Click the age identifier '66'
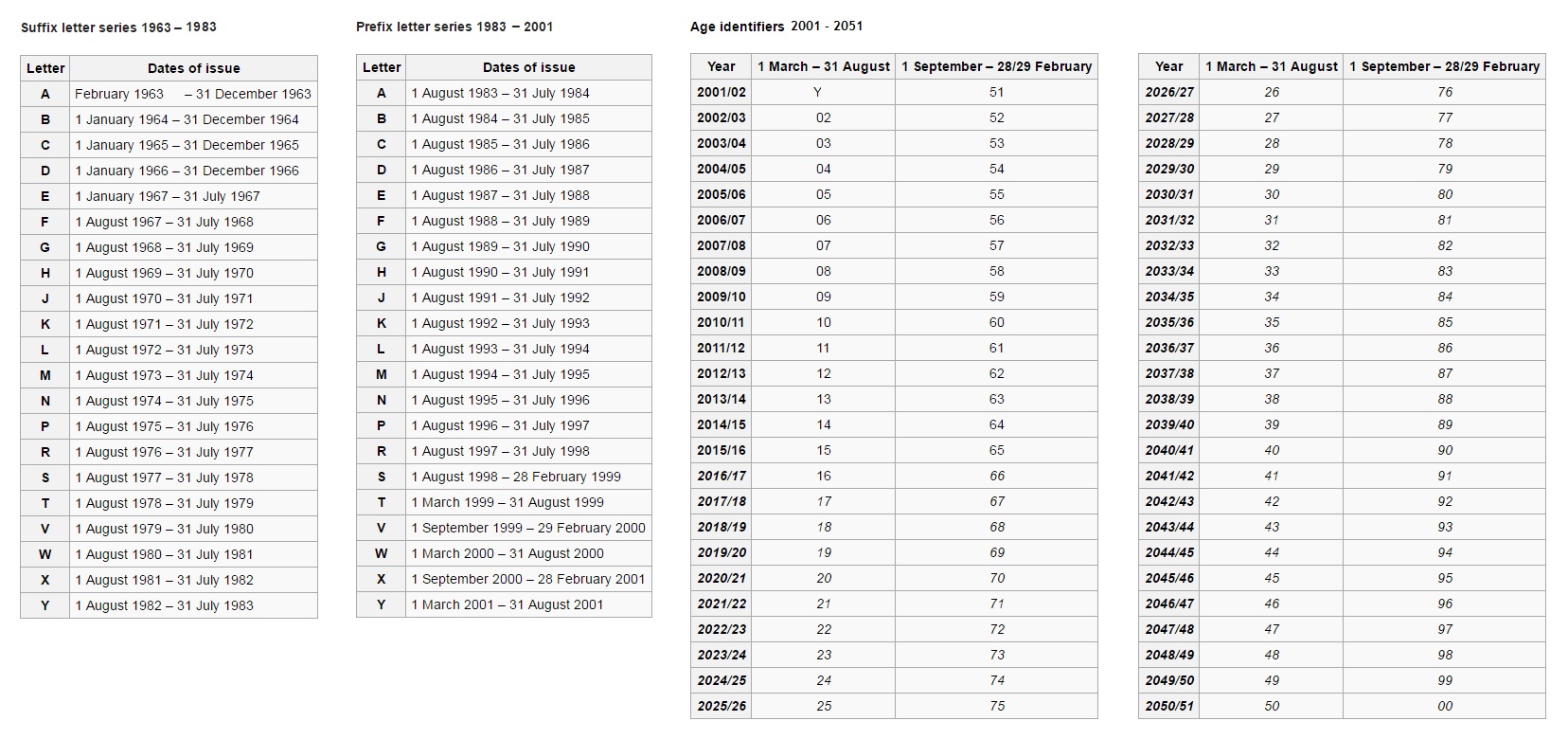The height and width of the screenshot is (739, 1568). [997, 476]
